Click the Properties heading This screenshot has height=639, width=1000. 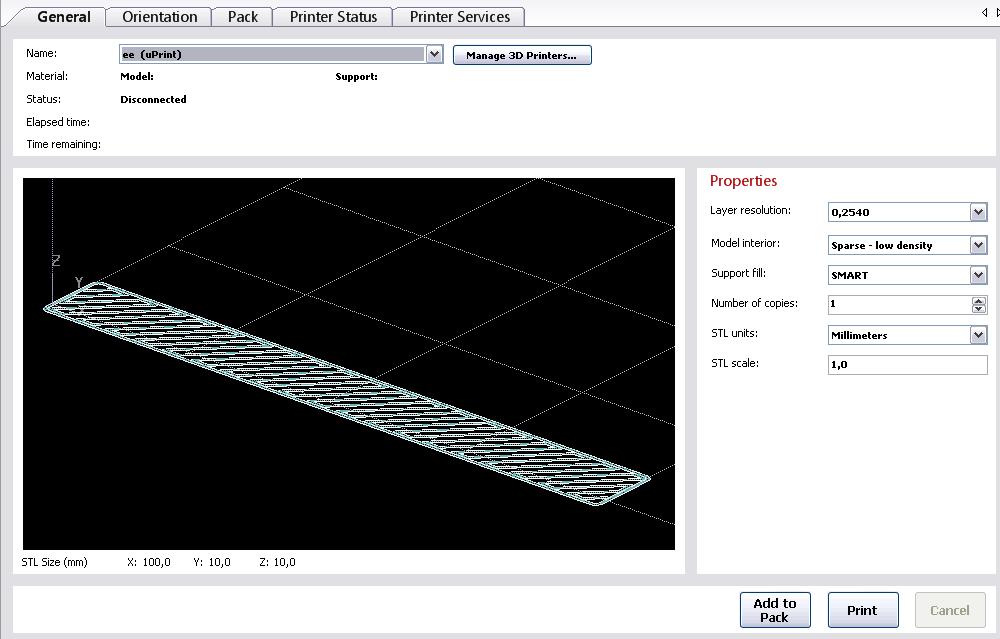tap(743, 181)
